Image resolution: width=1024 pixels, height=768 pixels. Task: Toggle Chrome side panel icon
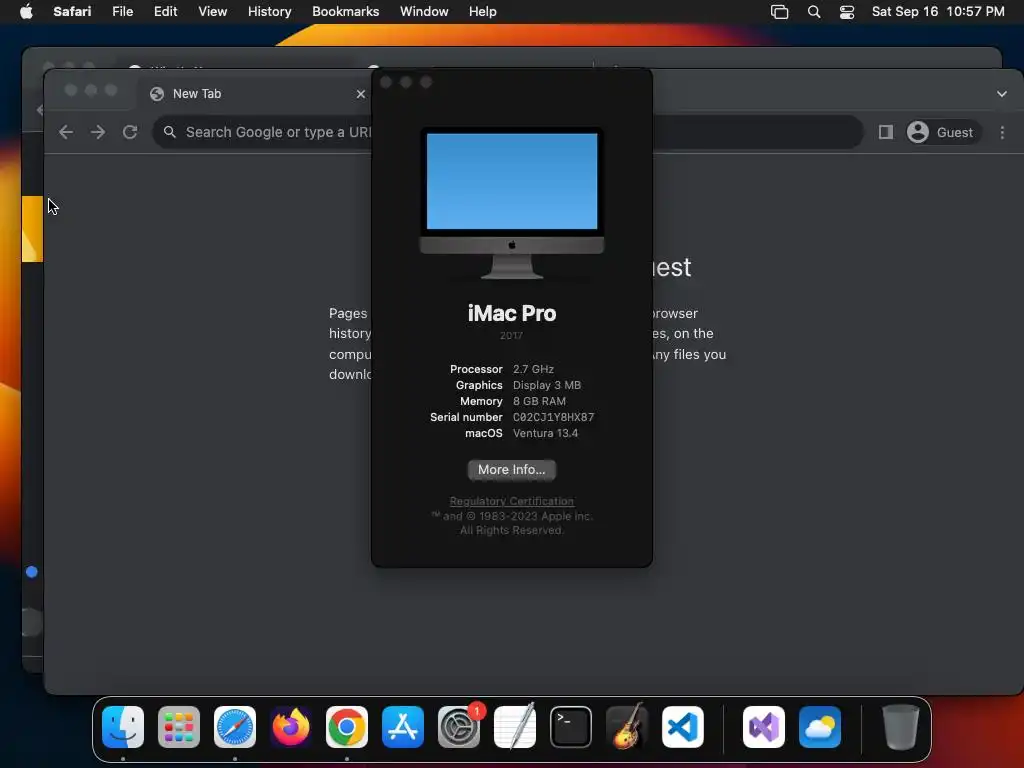point(886,133)
